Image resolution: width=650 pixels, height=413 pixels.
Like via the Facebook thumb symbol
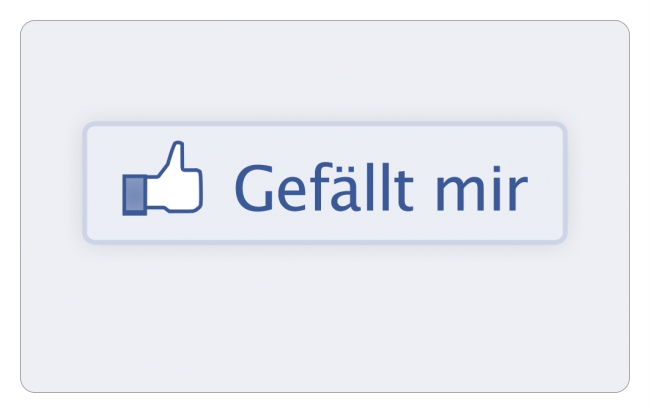point(162,178)
